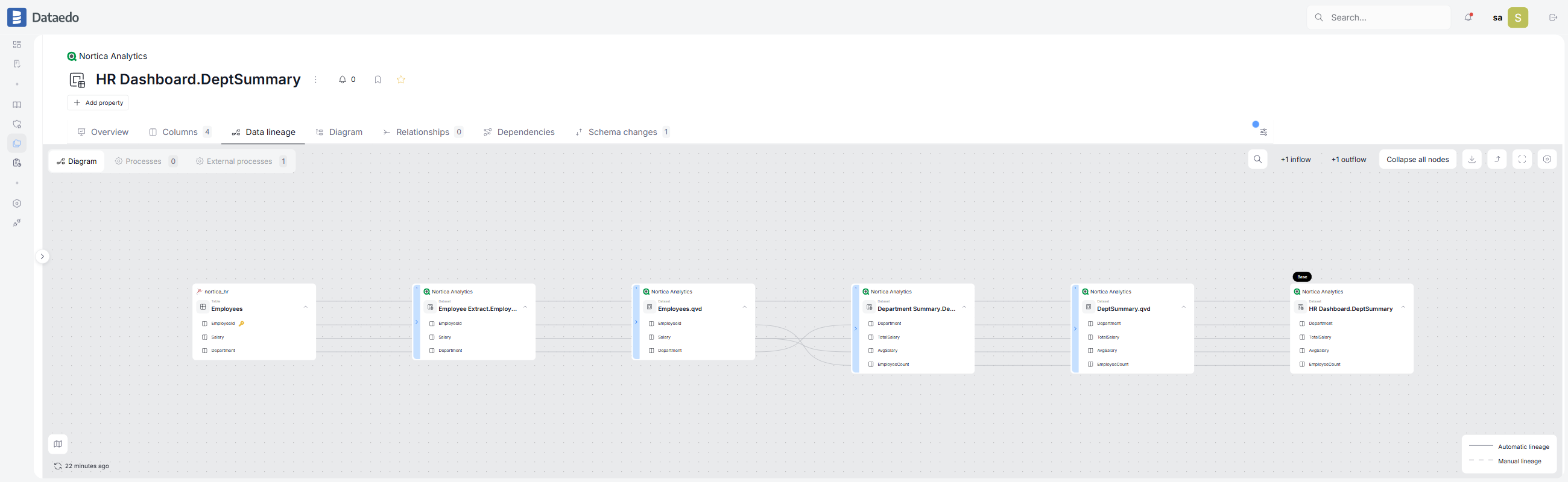Click the subscription bell showing 0
Image resolution: width=1568 pixels, height=482 pixels.
[x=347, y=80]
